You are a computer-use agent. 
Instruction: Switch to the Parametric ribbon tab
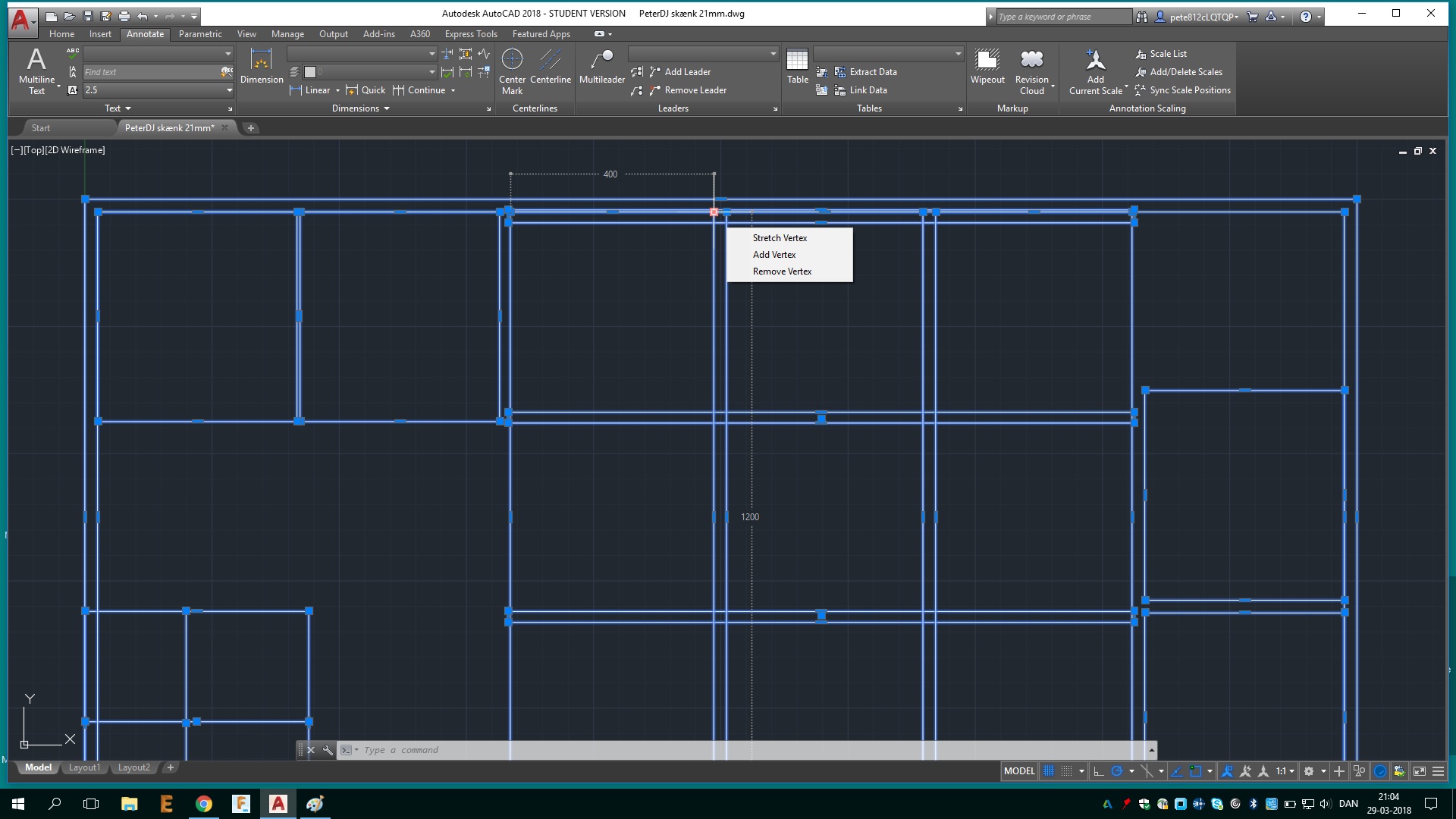(x=200, y=34)
